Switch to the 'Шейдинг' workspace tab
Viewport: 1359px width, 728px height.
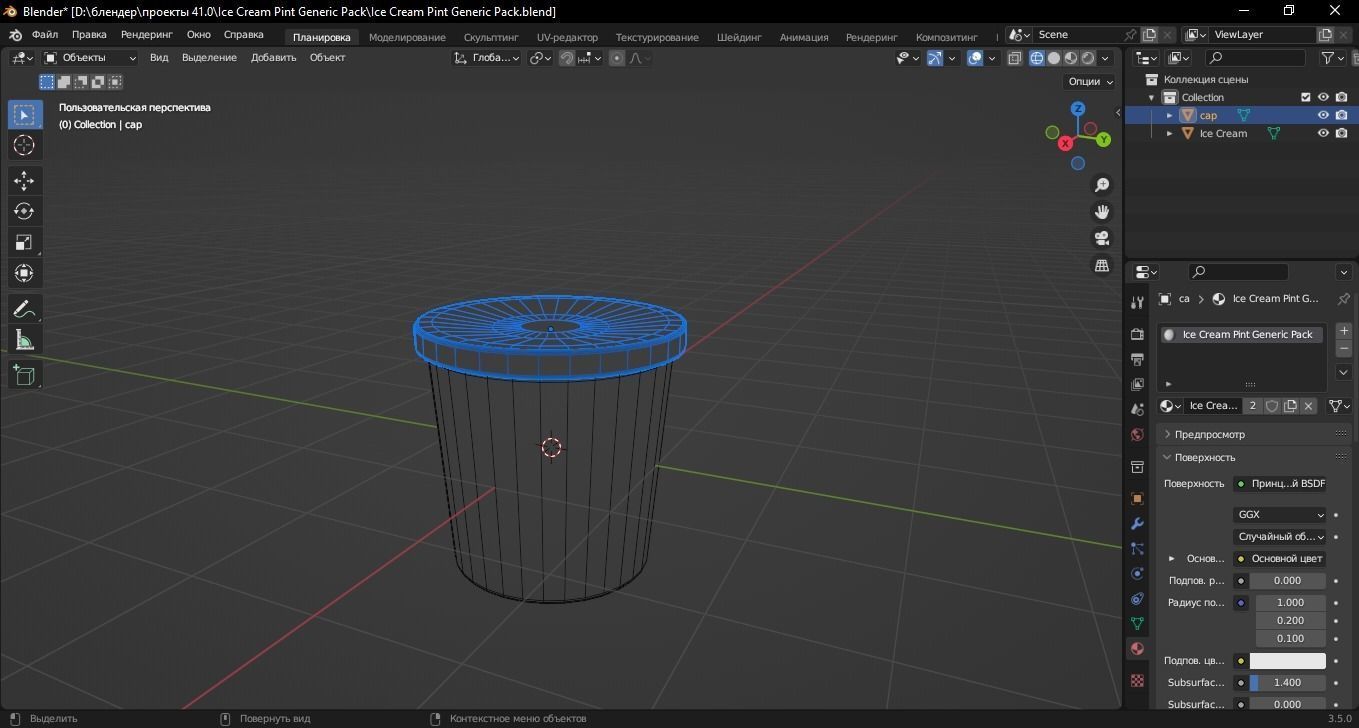coord(739,37)
